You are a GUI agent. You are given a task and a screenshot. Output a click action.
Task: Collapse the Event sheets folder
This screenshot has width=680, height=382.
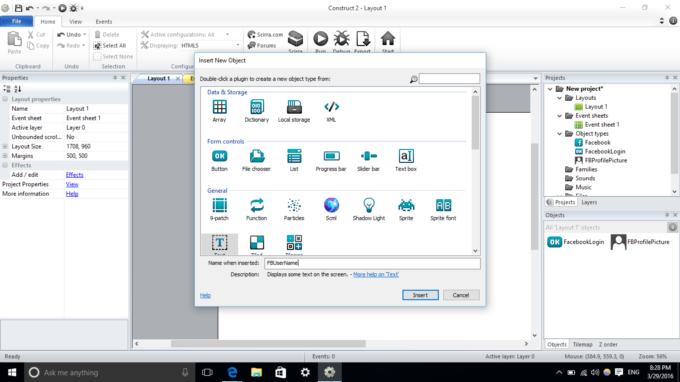[x=559, y=116]
